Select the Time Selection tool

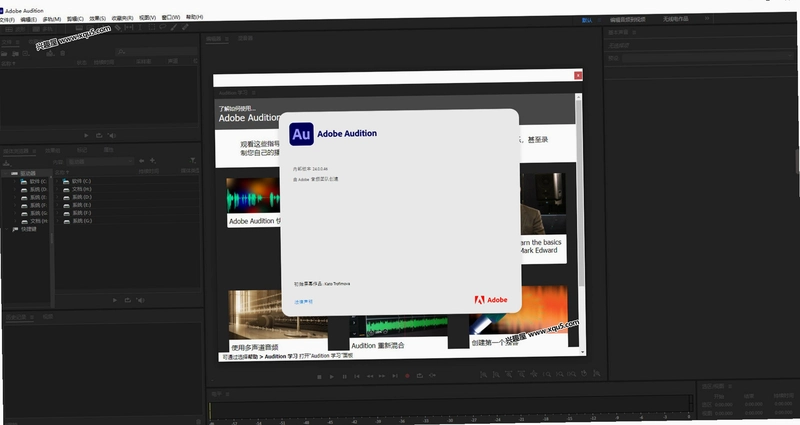pyautogui.click(x=140, y=28)
